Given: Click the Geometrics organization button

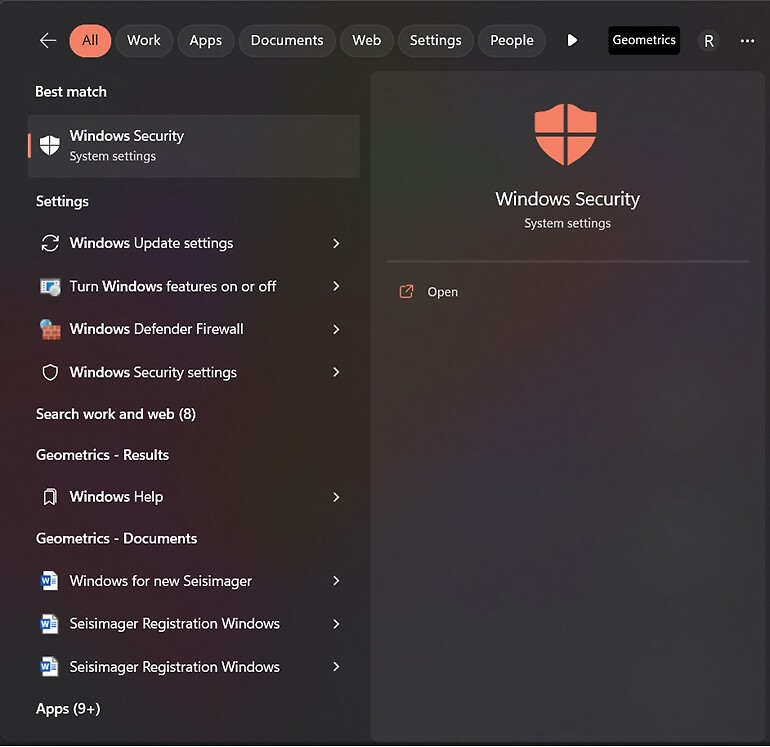Looking at the screenshot, I should (644, 40).
